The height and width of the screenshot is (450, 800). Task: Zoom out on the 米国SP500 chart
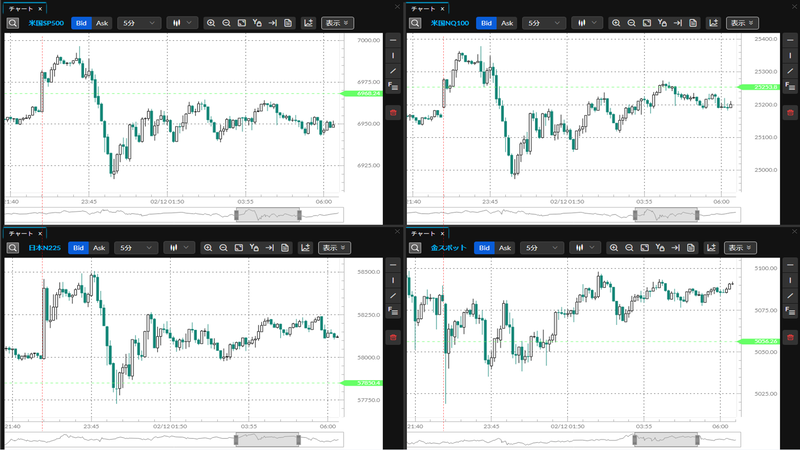pos(226,23)
